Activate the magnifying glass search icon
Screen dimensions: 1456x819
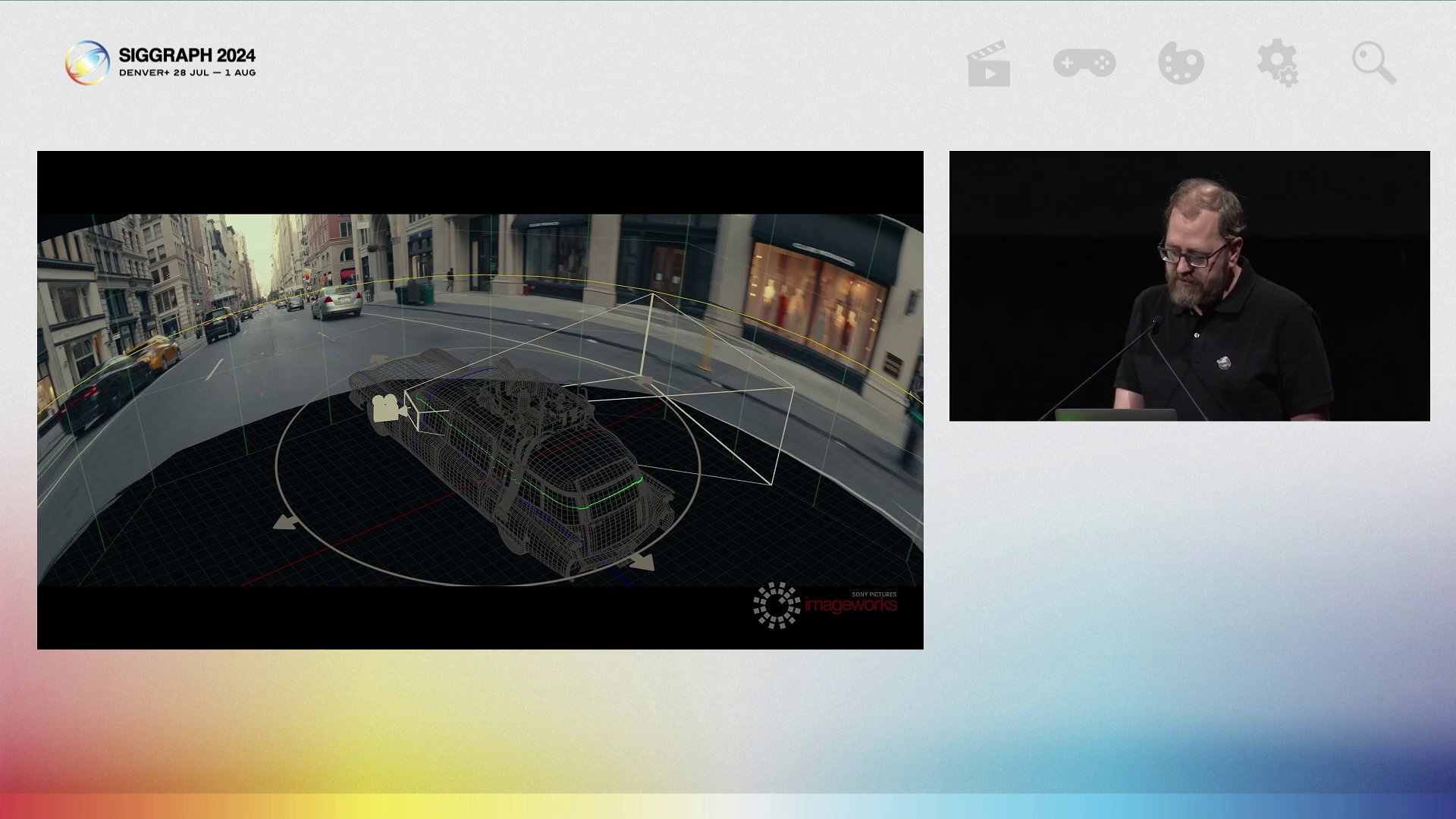(x=1373, y=64)
